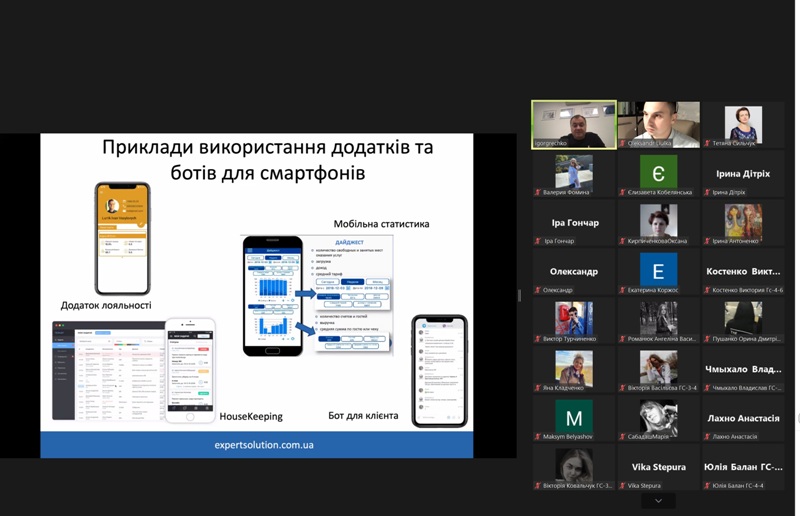Click muted mic icon beside Вікторія Ковальчук
Image resolution: width=800 pixels, height=516 pixels.
[537, 486]
